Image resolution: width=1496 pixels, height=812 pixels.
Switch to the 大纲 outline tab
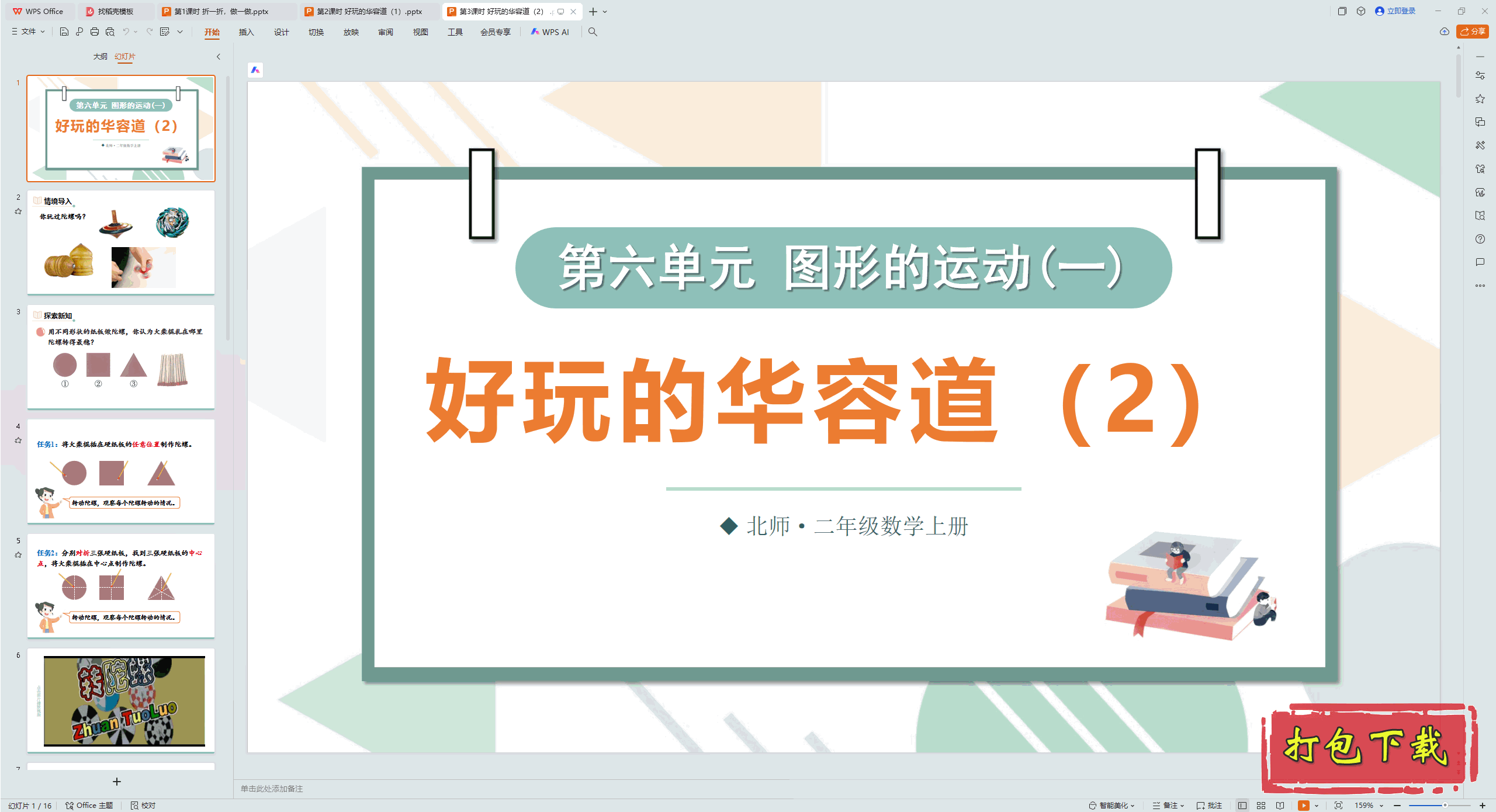point(100,57)
